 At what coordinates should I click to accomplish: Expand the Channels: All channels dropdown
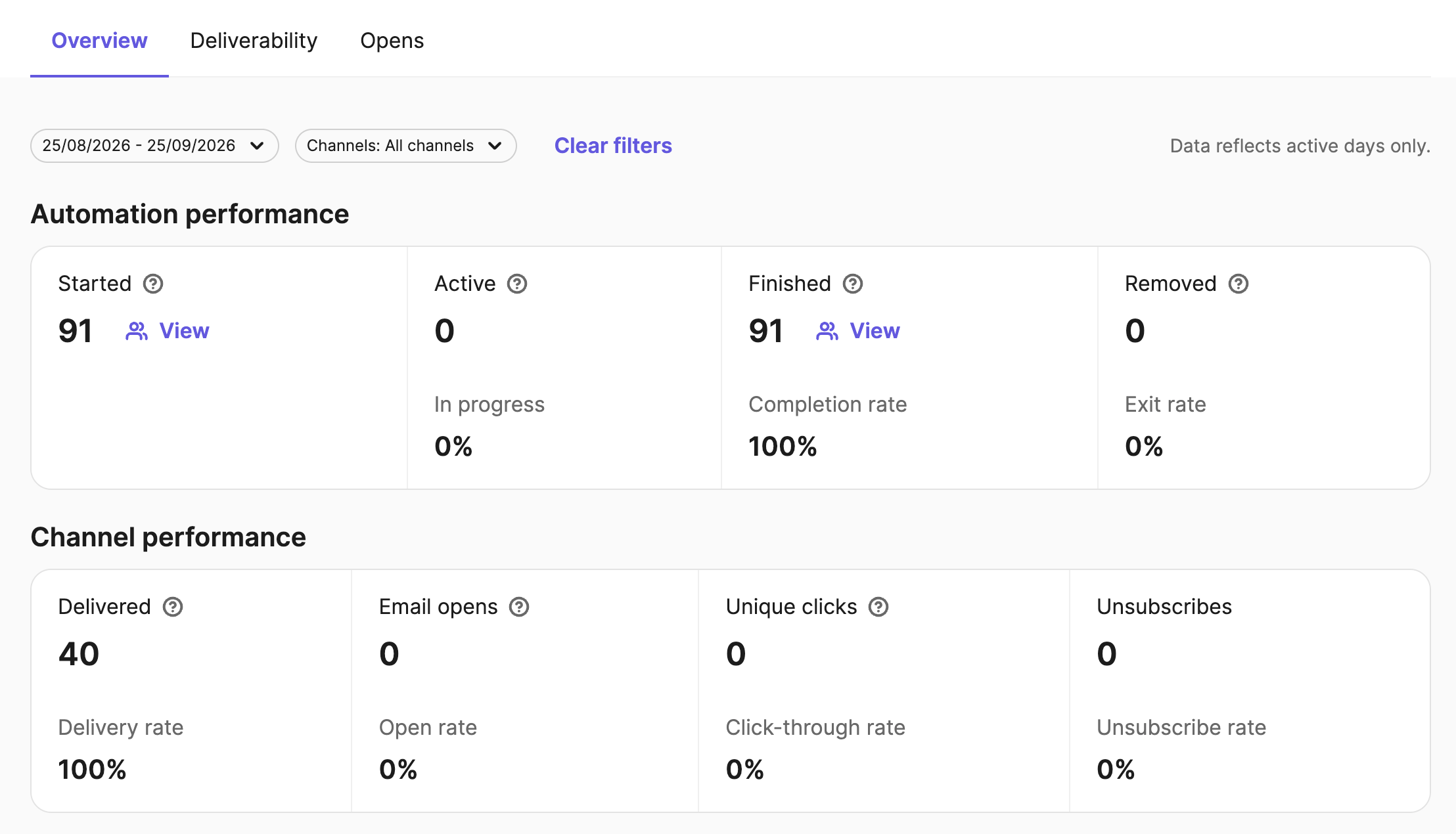tap(405, 146)
